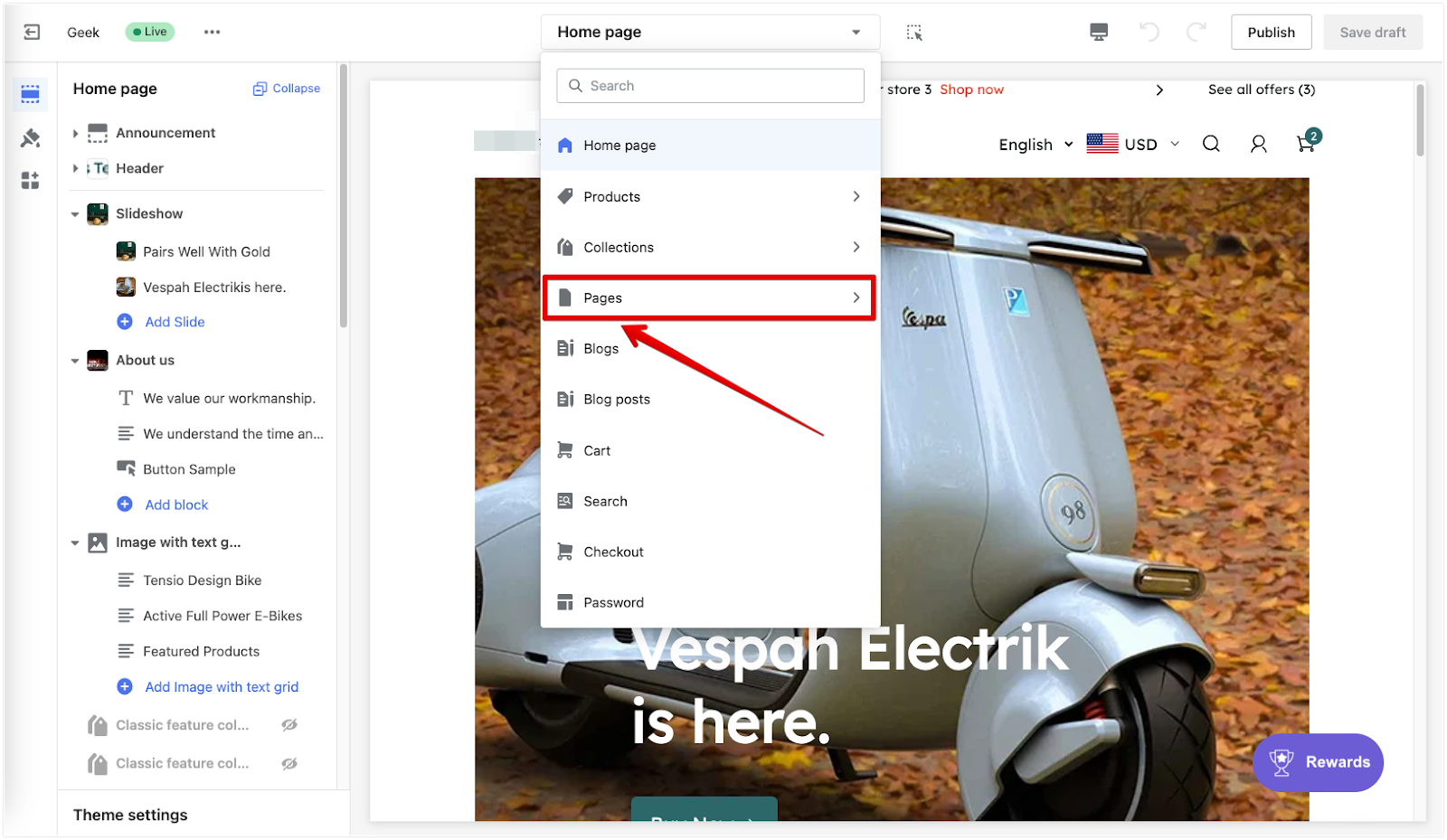Select the Vespah Electrikis here slide thumbnail
The width and height of the screenshot is (1447, 840).
click(x=126, y=287)
